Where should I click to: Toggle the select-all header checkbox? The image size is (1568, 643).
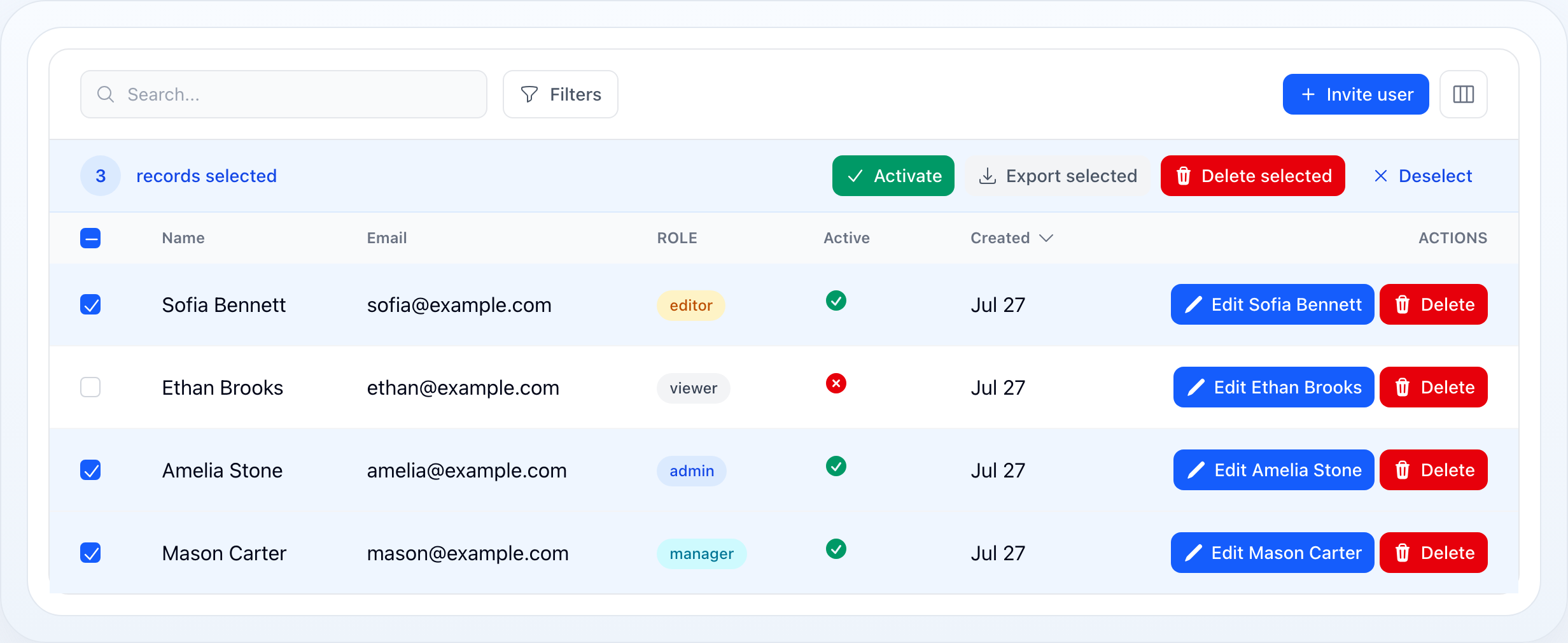point(90,238)
